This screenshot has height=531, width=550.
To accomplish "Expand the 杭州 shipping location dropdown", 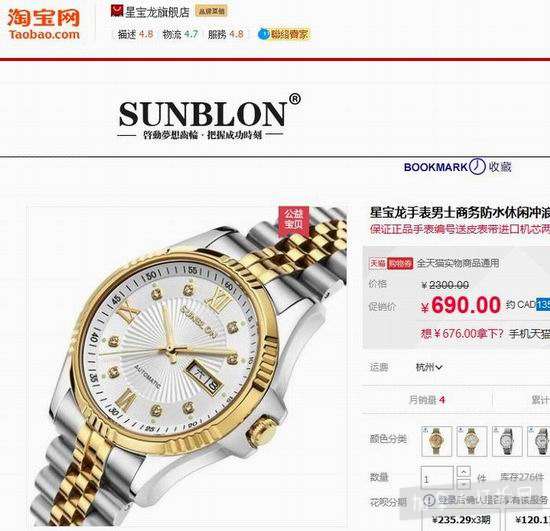I will point(429,367).
